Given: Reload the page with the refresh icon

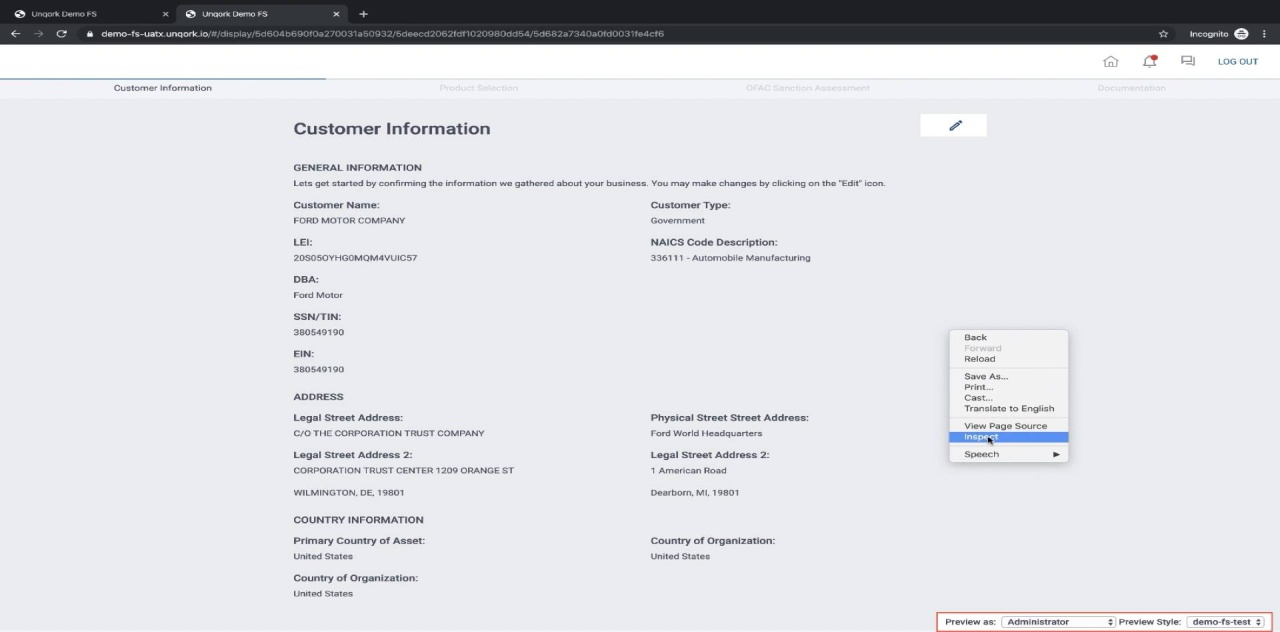Looking at the screenshot, I should (x=62, y=33).
